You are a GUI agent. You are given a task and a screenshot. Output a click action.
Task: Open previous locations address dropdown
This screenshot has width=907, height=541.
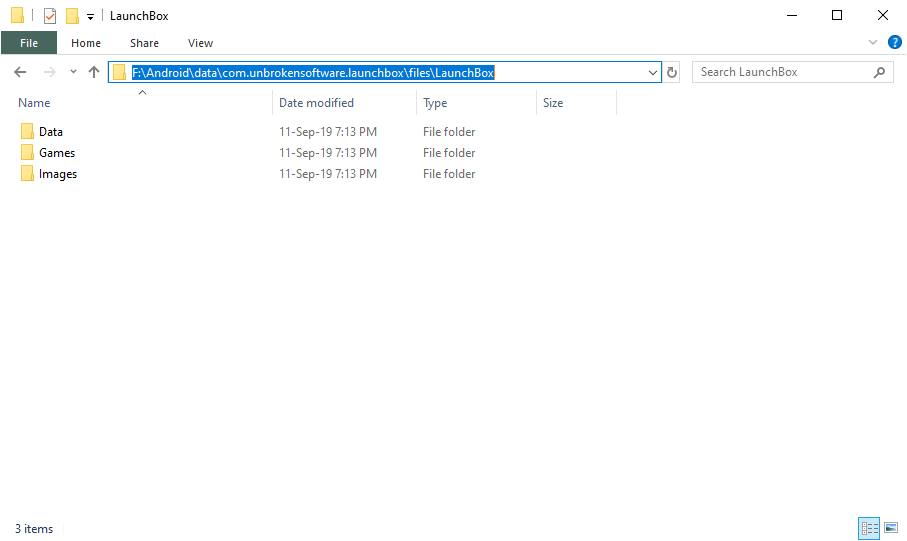[652, 72]
